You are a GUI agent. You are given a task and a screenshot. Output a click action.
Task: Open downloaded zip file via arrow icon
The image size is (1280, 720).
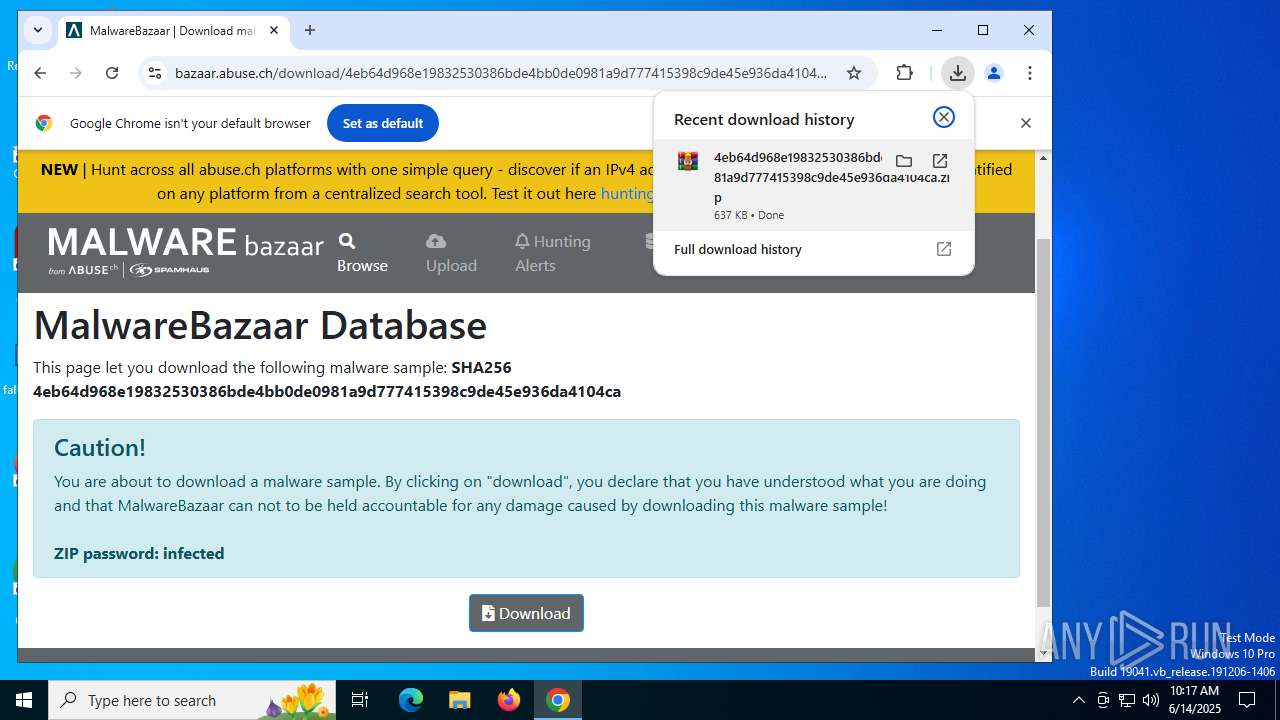[x=940, y=160]
